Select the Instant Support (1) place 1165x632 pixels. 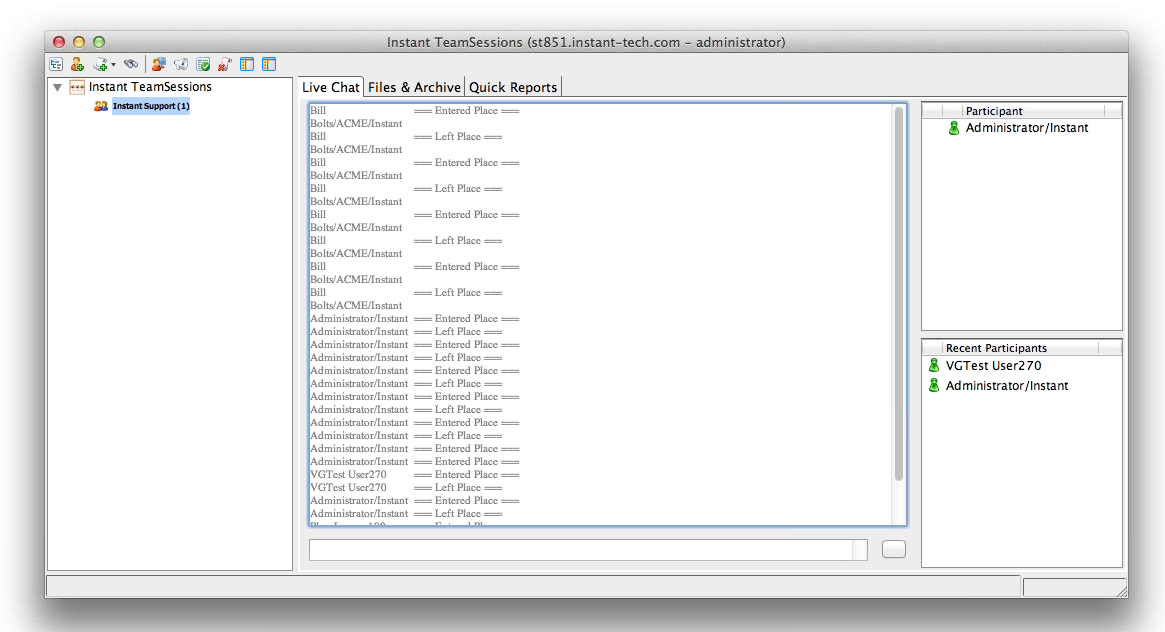151,106
